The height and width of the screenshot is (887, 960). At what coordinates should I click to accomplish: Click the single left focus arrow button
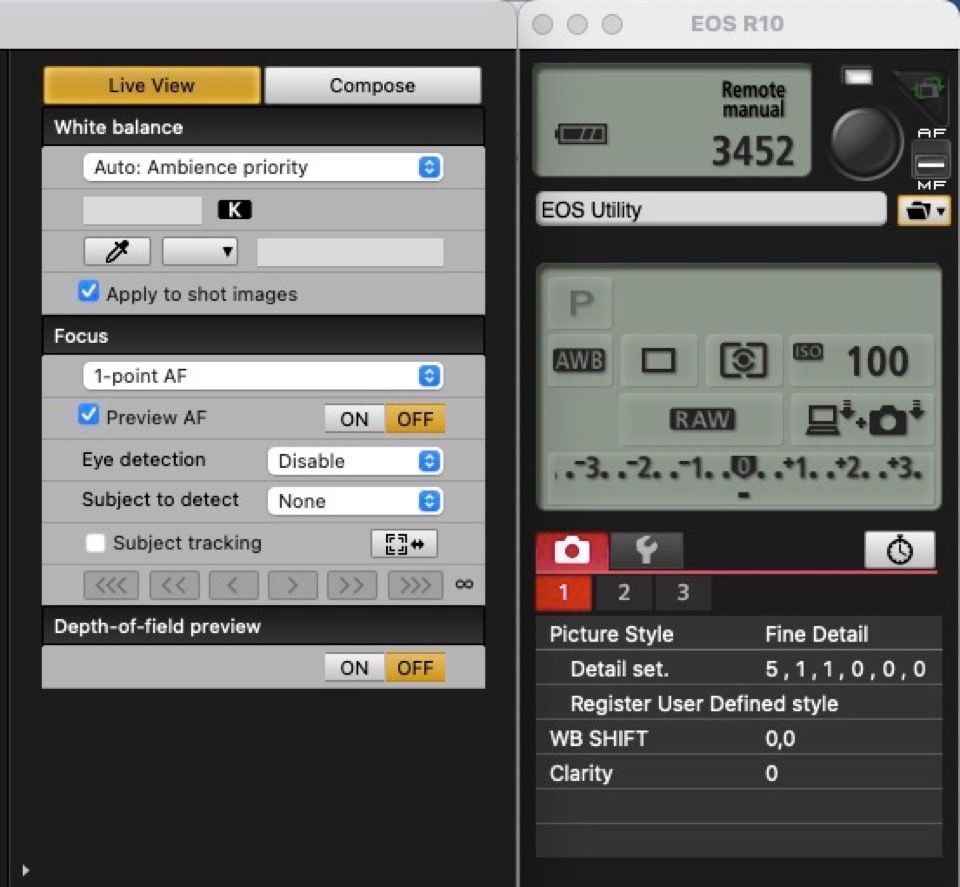pos(233,586)
